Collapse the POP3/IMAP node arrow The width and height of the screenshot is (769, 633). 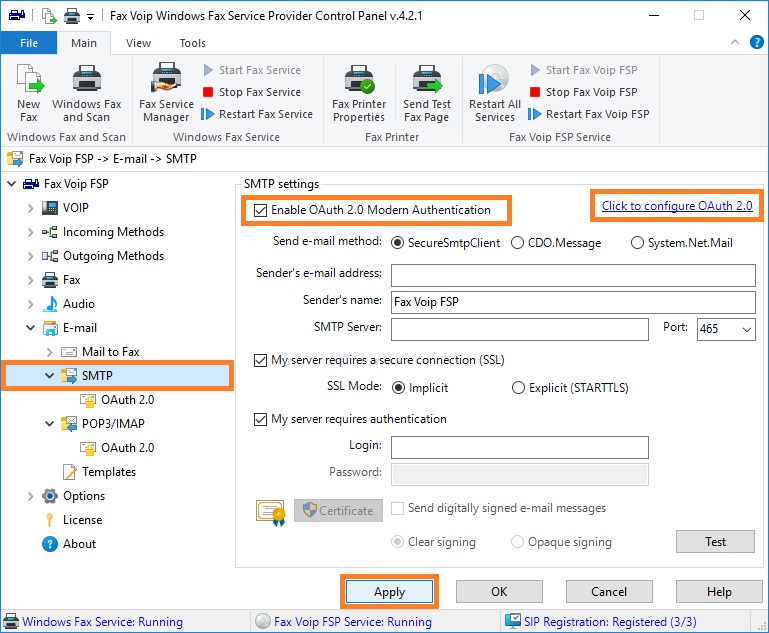point(50,424)
